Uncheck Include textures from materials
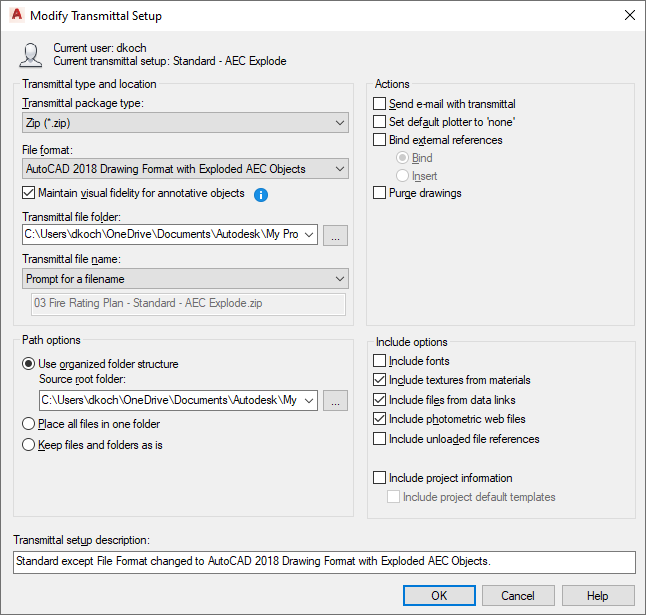The width and height of the screenshot is (646, 615). pos(379,380)
